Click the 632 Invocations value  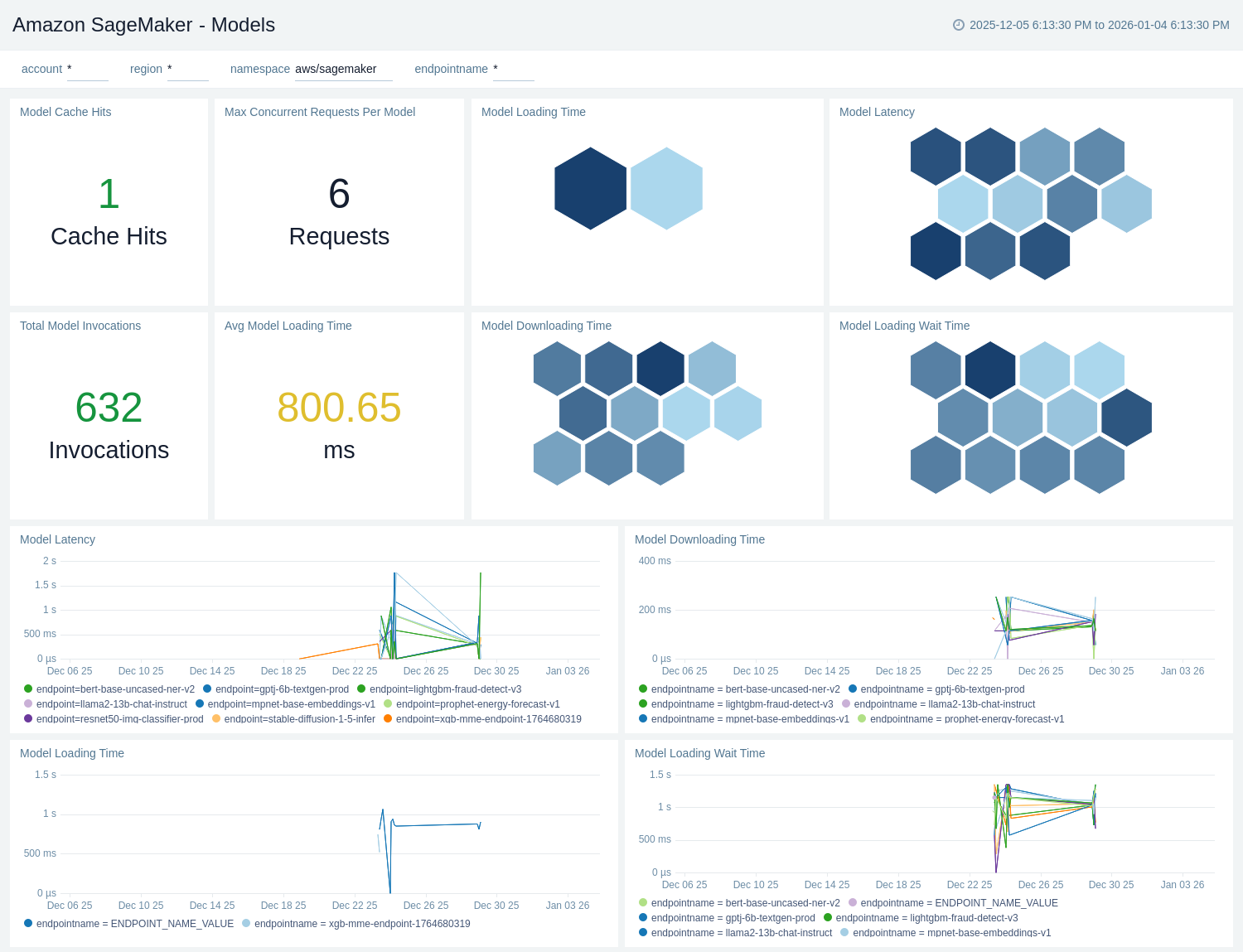tap(109, 408)
